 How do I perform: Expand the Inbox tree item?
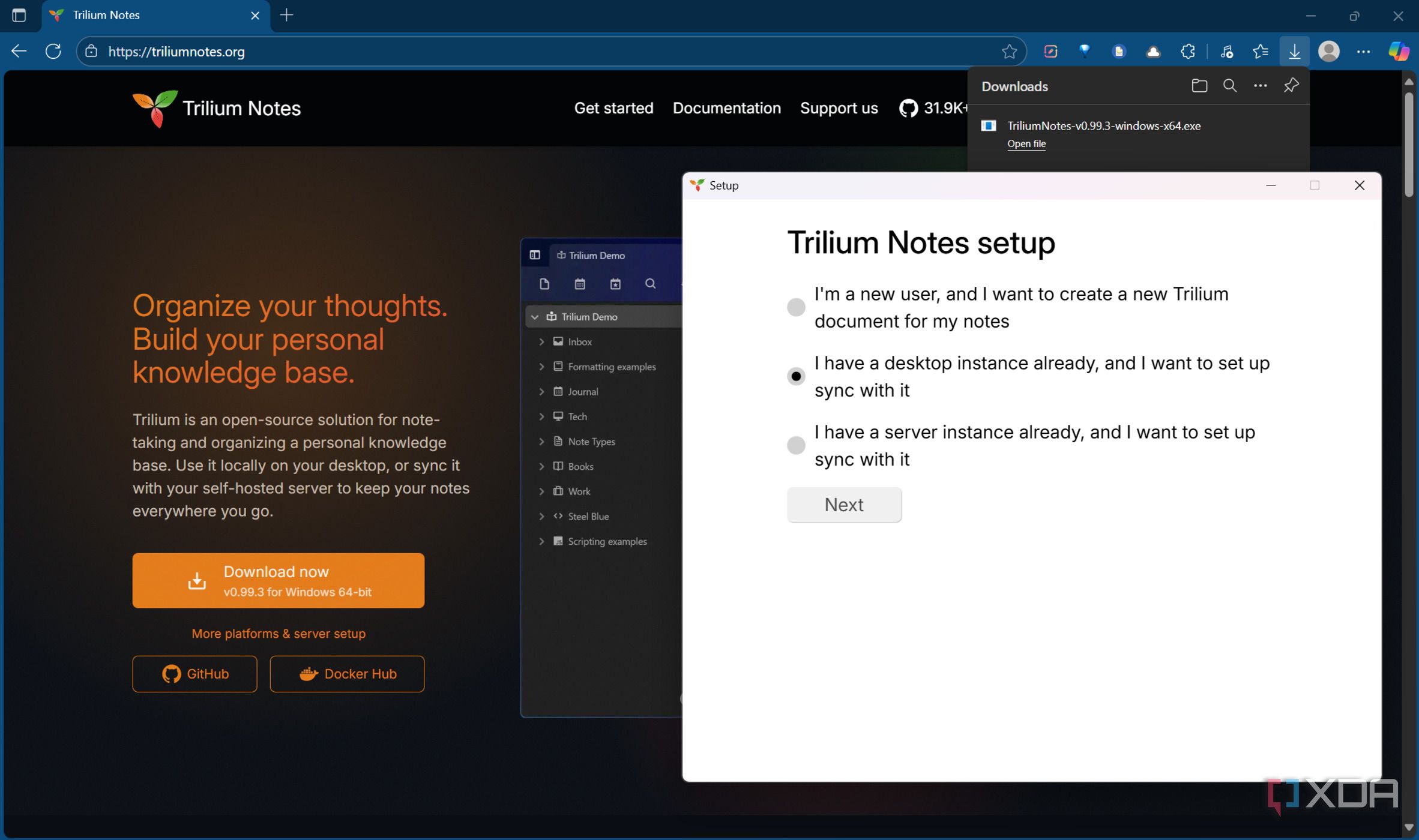tap(541, 342)
